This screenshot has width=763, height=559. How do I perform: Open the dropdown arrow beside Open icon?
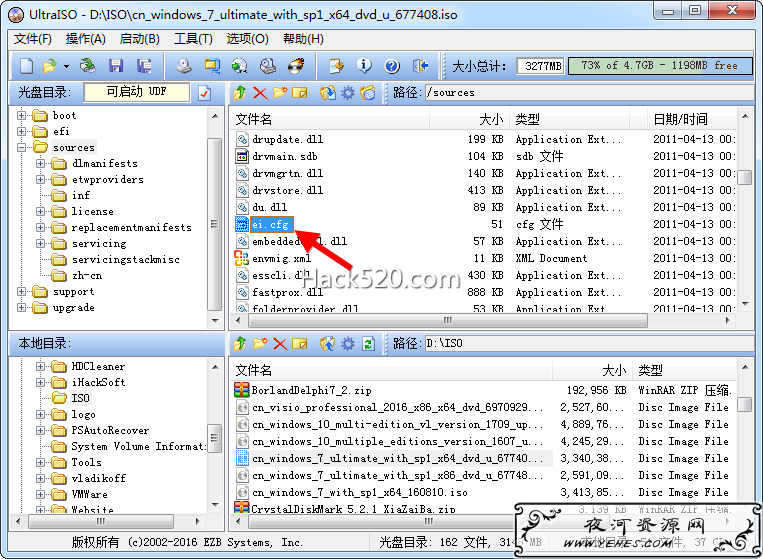tap(66, 66)
